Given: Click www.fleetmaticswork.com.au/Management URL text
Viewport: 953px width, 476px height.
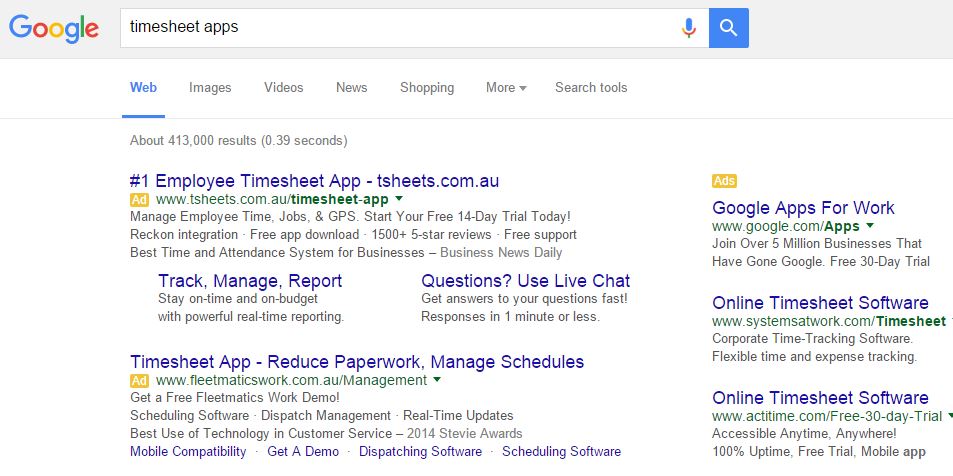Looking at the screenshot, I should (291, 381).
